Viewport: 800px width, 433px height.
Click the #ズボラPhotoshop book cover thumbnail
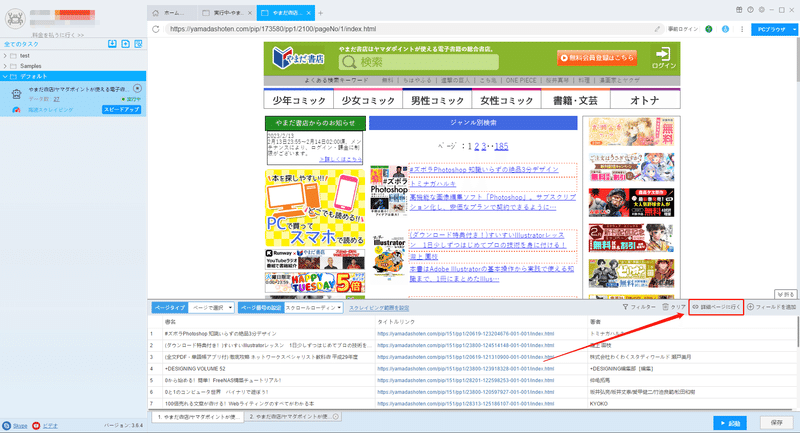(x=389, y=191)
